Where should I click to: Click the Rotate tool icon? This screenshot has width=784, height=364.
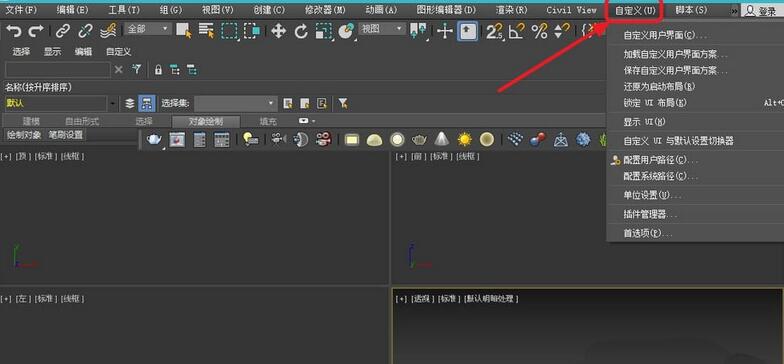(x=300, y=32)
